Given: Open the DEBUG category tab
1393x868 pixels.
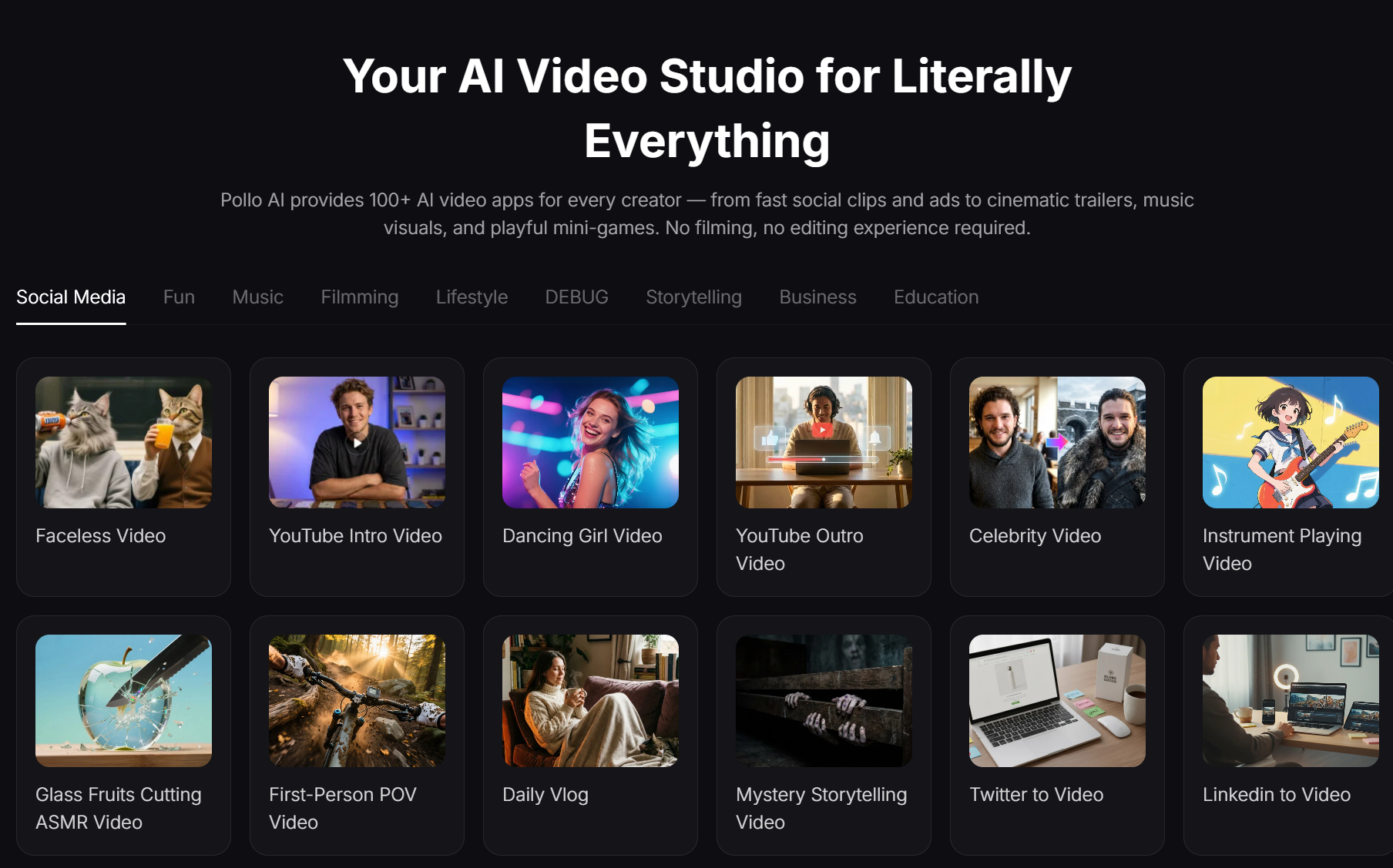Looking at the screenshot, I should pos(576,297).
